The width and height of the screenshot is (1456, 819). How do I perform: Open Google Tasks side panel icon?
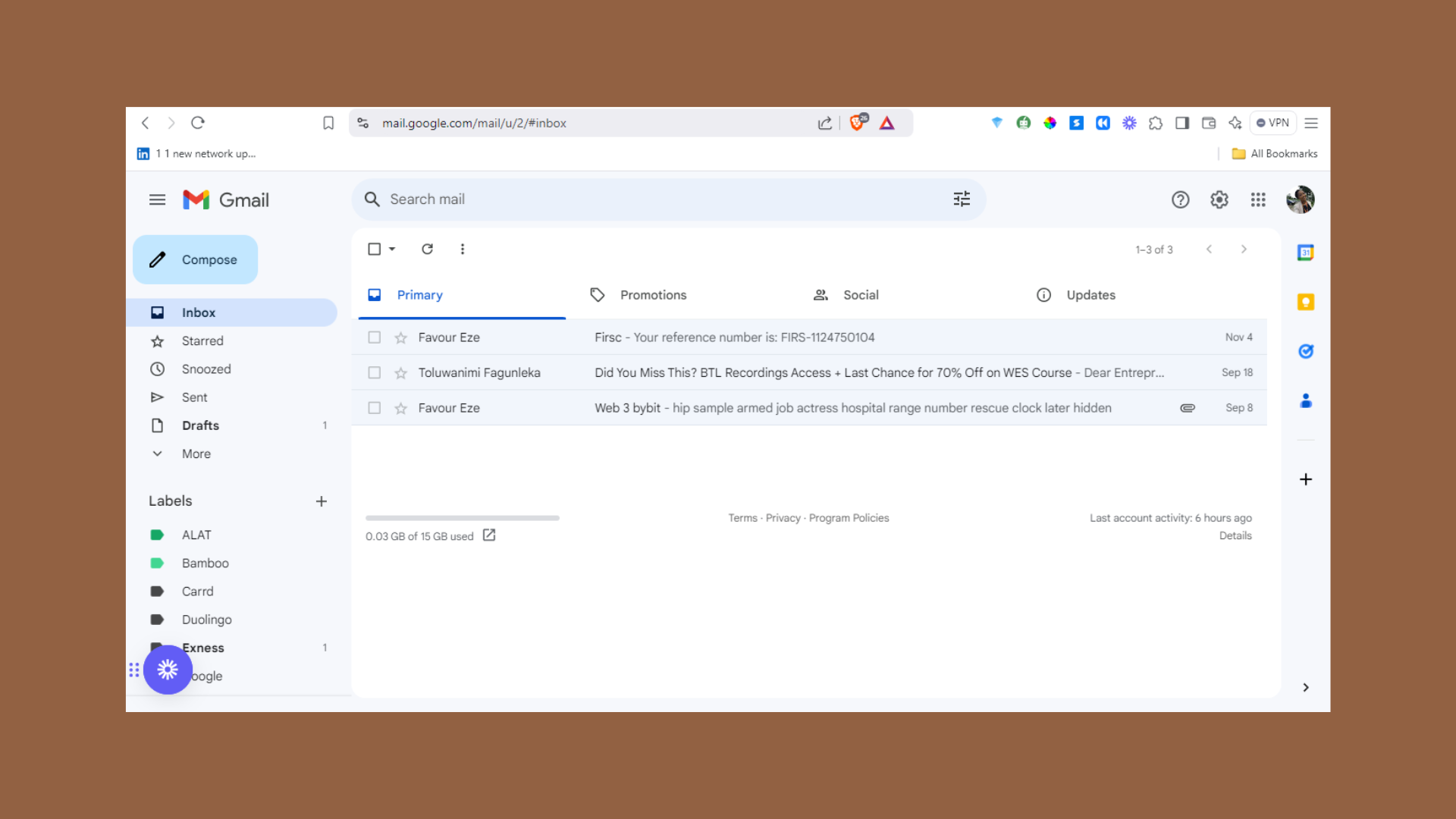point(1305,351)
